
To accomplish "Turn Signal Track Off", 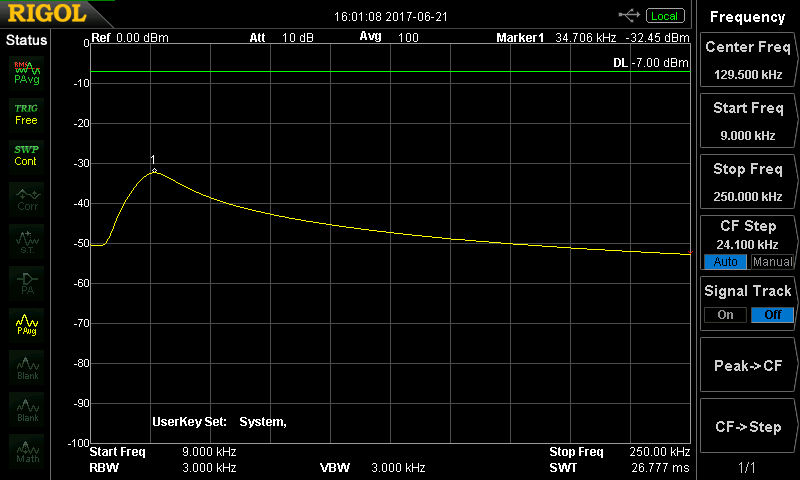I will point(772,315).
